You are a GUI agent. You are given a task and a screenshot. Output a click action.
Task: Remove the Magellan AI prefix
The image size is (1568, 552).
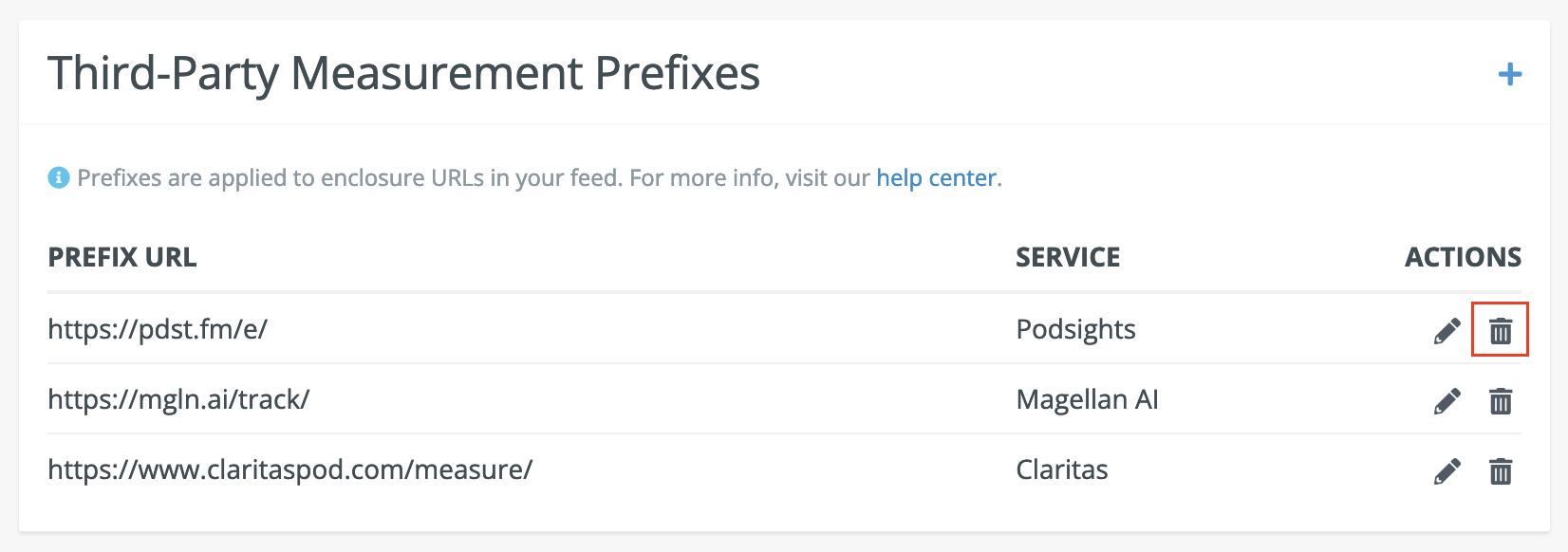coord(1500,401)
